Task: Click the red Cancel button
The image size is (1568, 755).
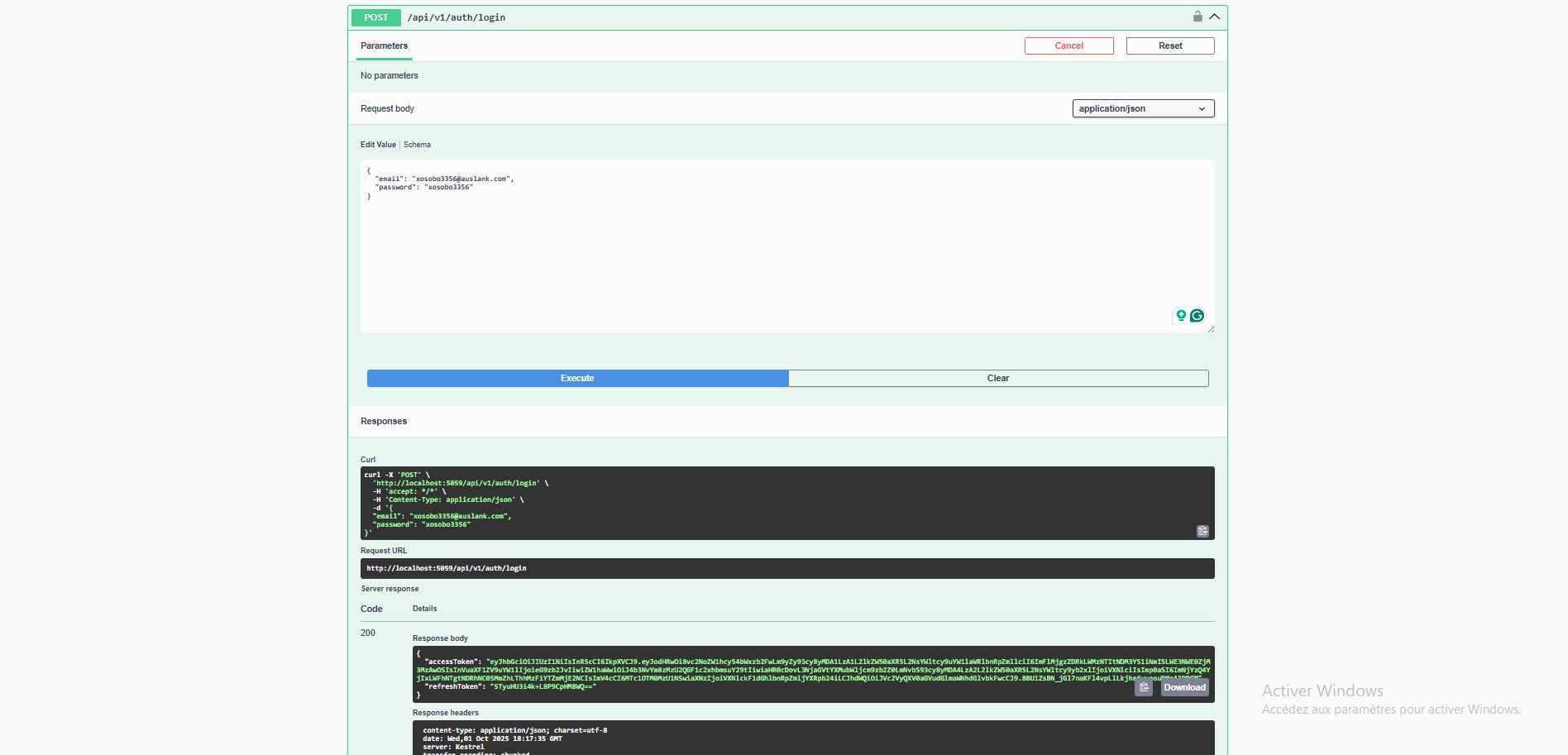Action: click(x=1068, y=45)
